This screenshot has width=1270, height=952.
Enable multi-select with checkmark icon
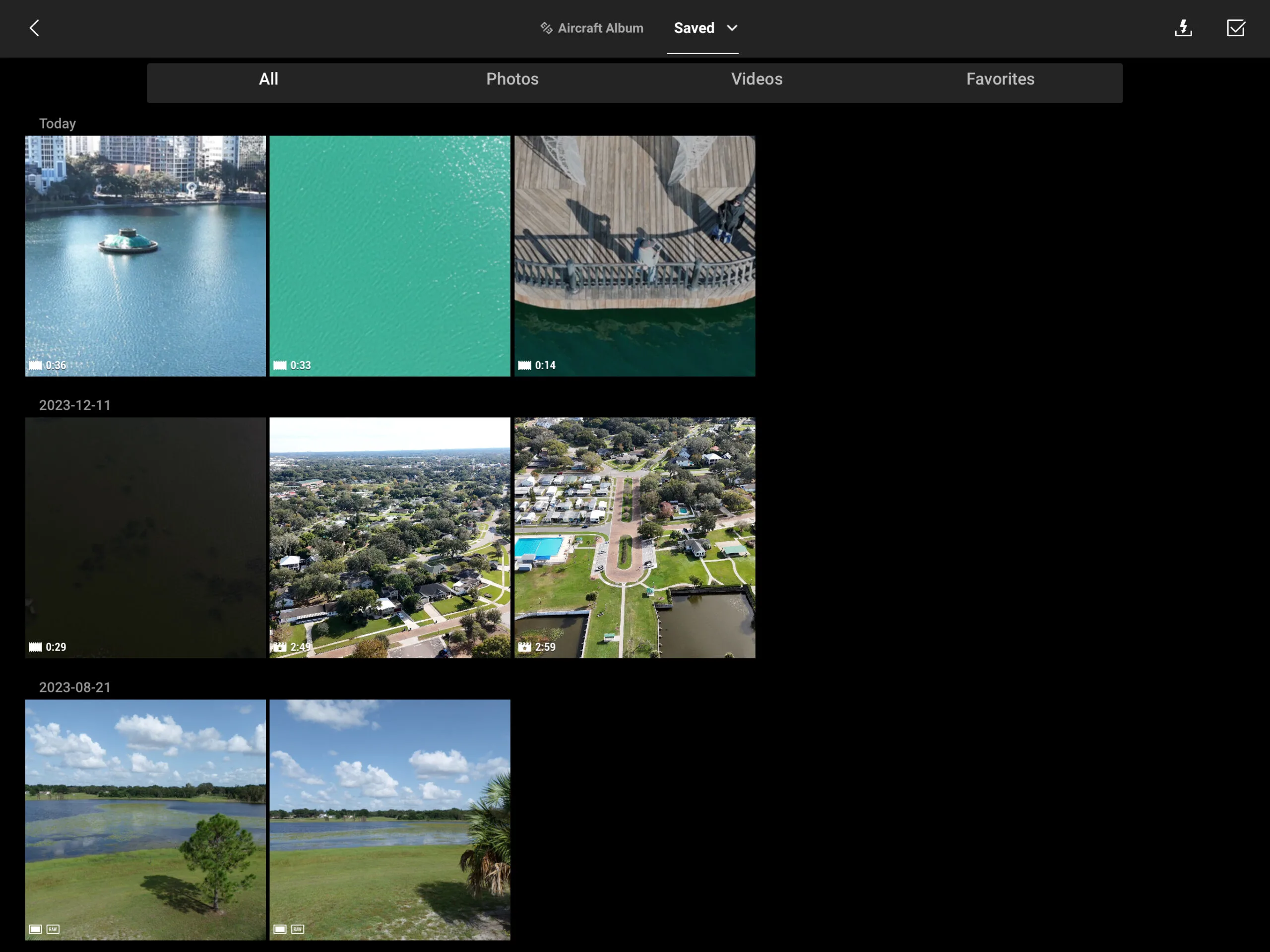tap(1236, 28)
